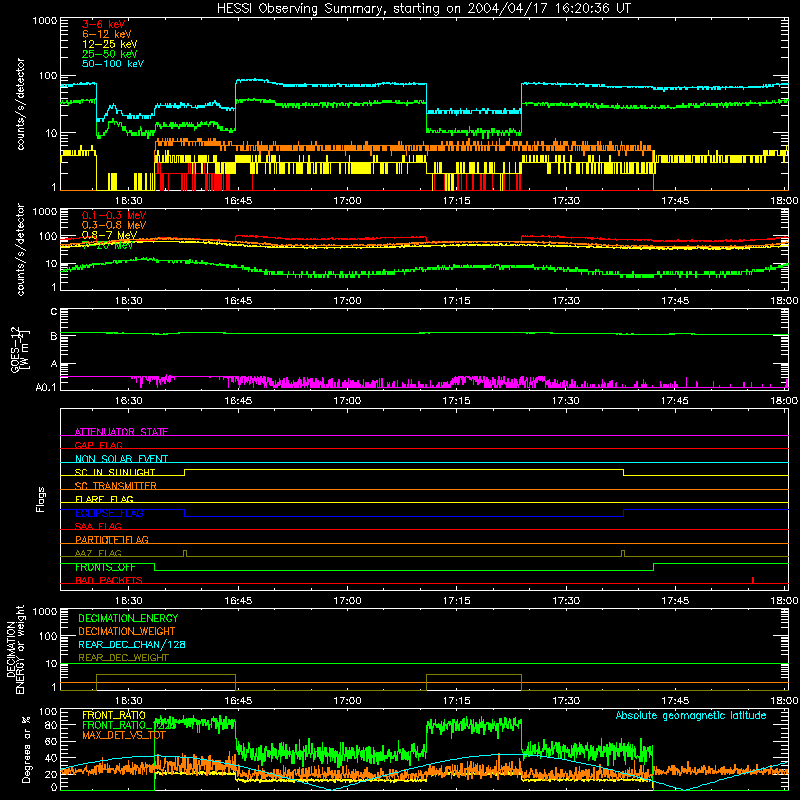Click 17:30 tick label under the Flags panel
800x800 pixels.
point(566,601)
